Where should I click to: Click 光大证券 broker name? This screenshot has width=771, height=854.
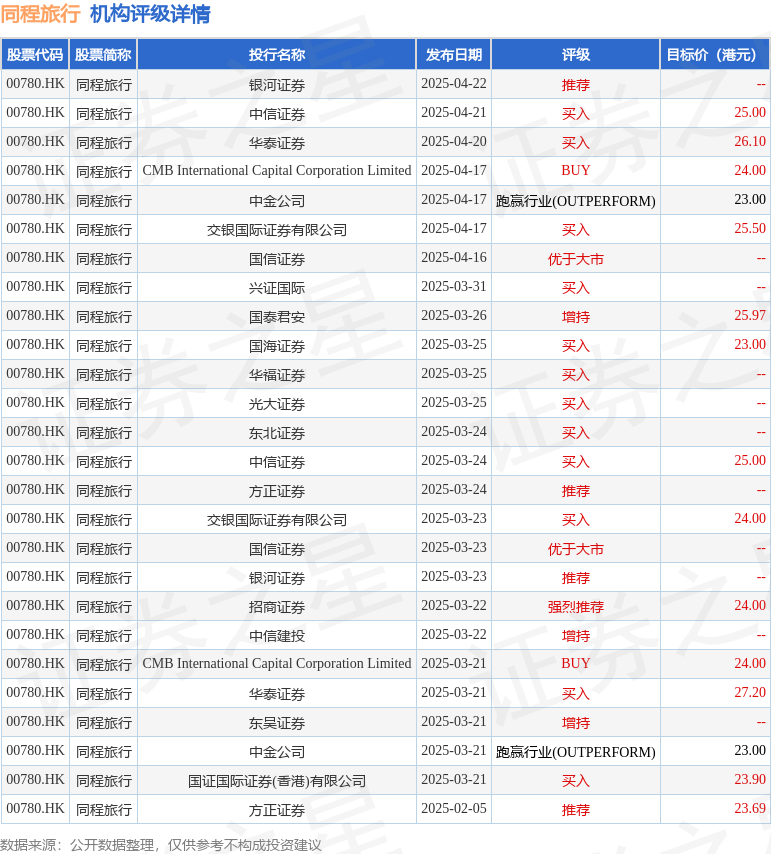(277, 404)
